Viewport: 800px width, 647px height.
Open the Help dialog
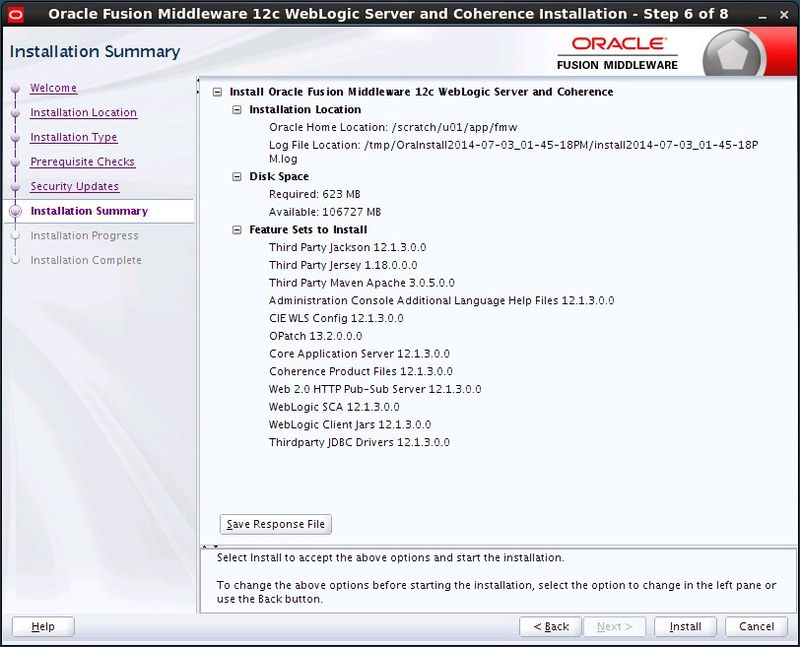click(43, 627)
